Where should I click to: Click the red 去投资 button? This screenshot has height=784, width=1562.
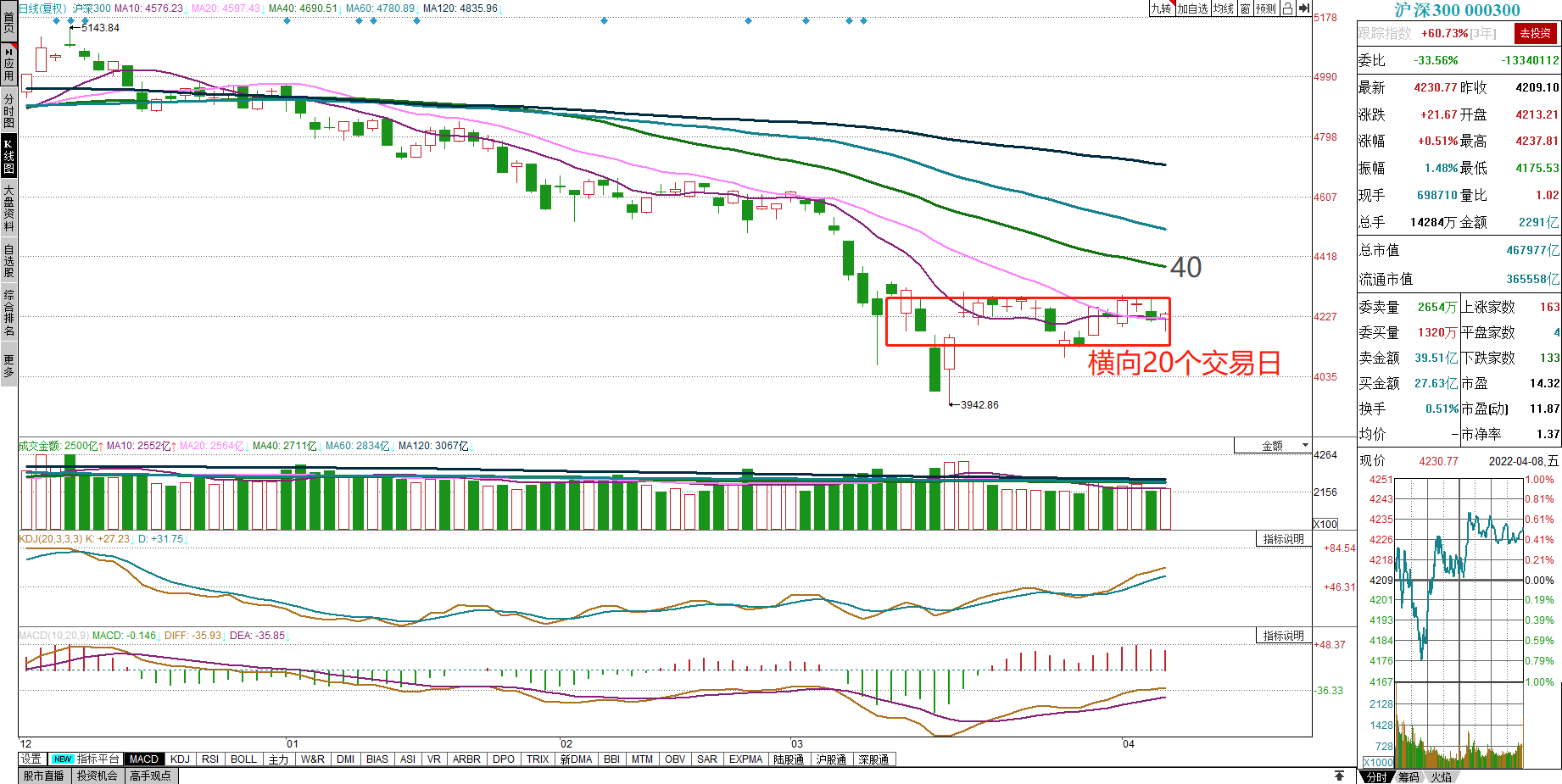pos(1535,33)
